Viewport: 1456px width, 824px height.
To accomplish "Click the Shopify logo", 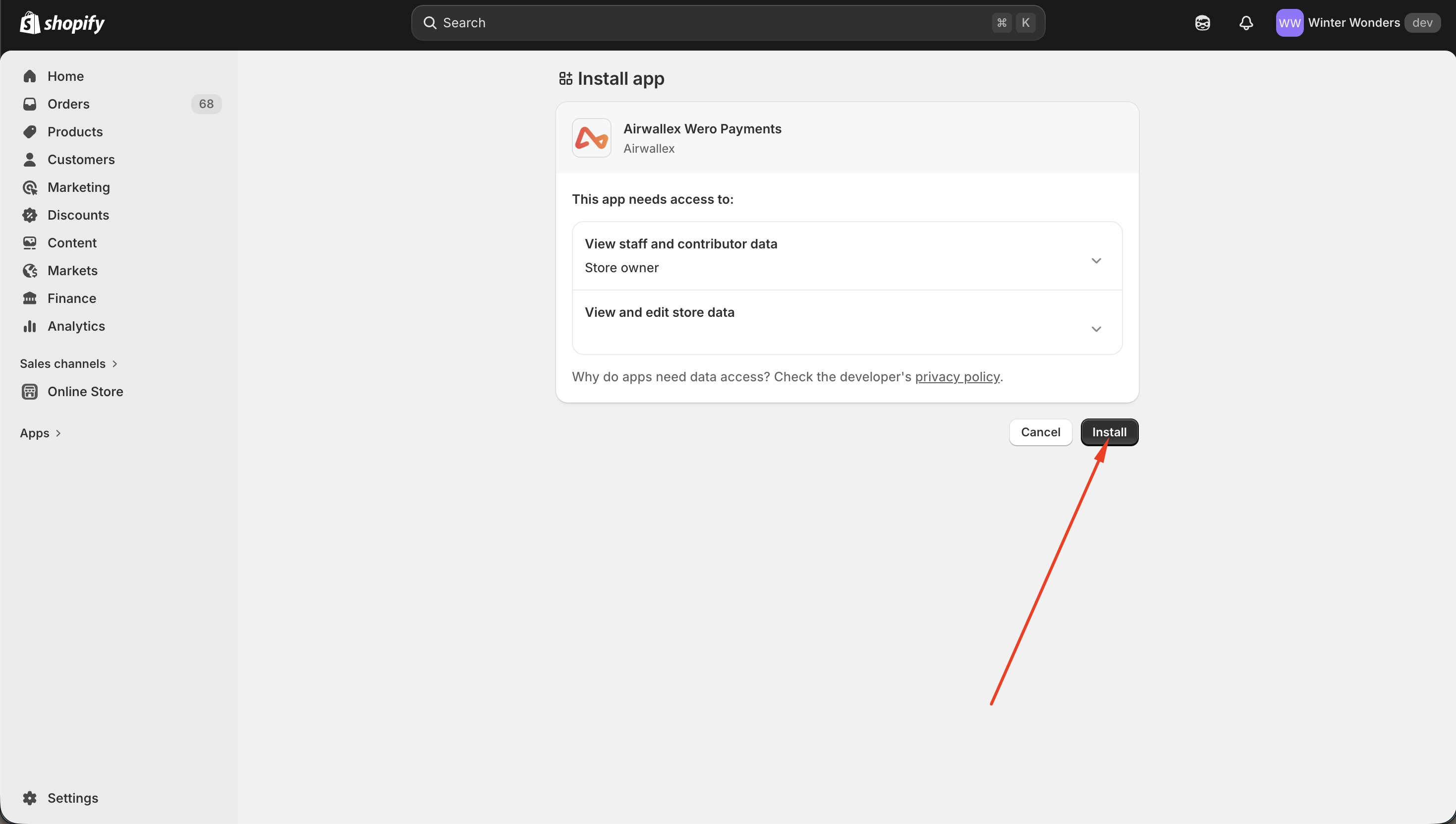I will pyautogui.click(x=62, y=23).
